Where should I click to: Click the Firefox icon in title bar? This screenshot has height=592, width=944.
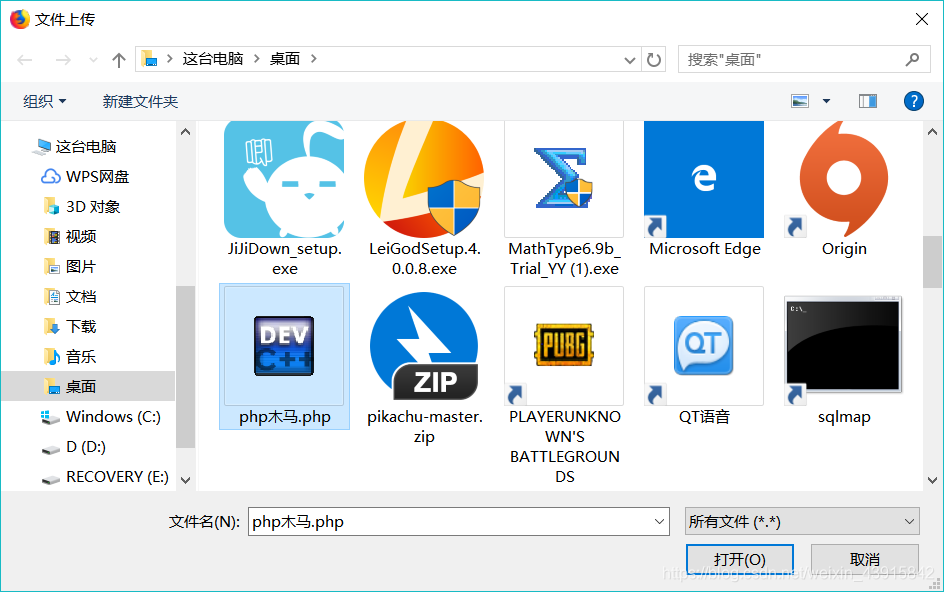click(x=19, y=19)
